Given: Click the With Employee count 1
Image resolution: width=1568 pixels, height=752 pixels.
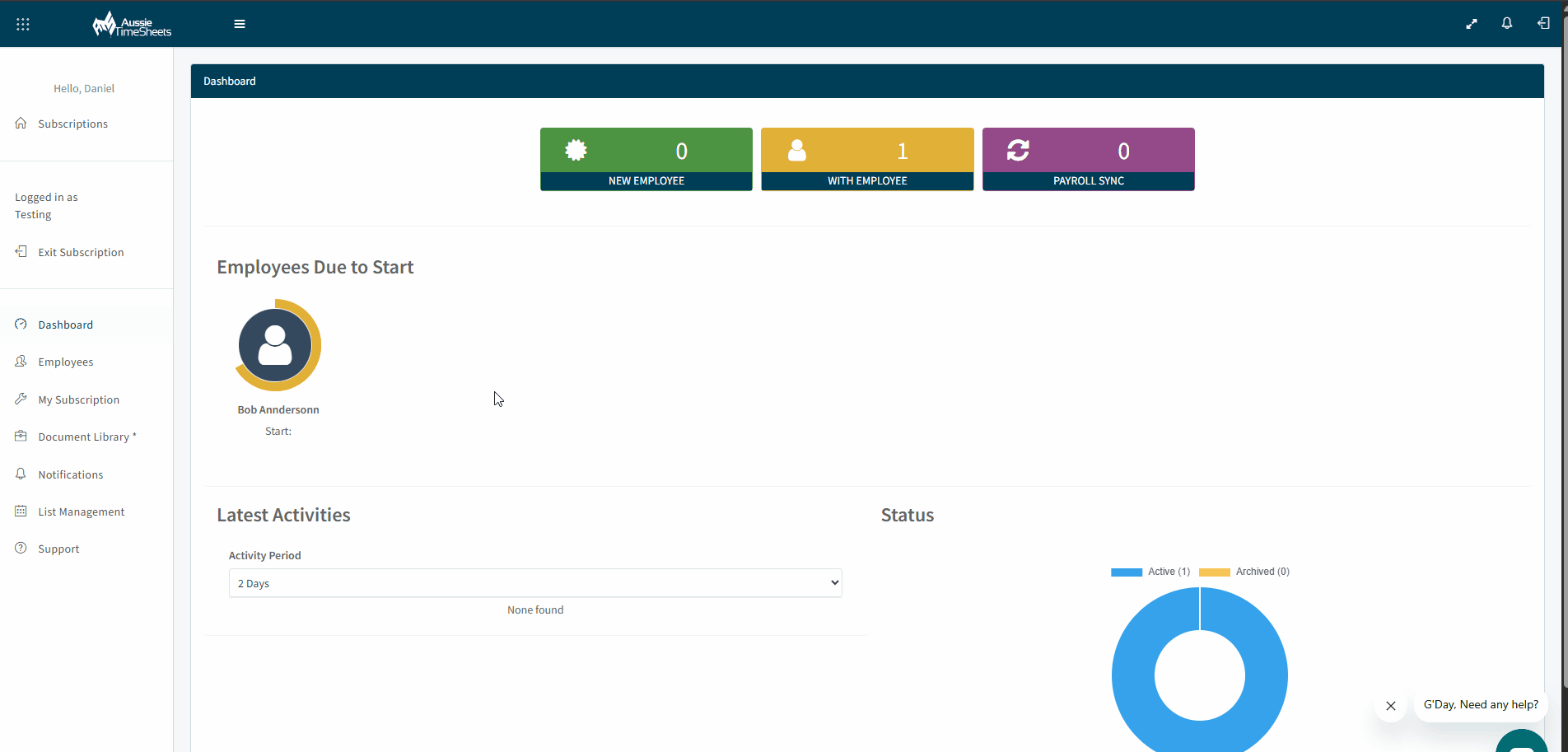Looking at the screenshot, I should (x=903, y=152).
